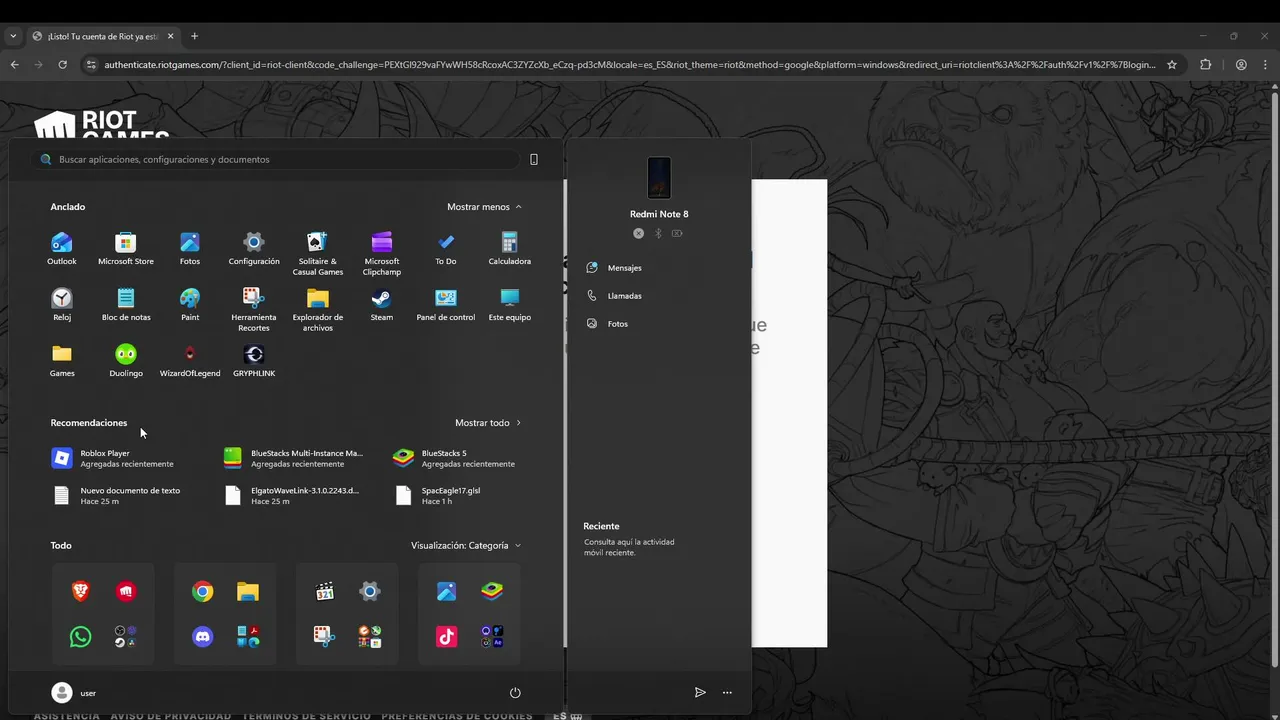Open phone panel more options
Viewport: 1280px width, 720px height.
[x=727, y=692]
